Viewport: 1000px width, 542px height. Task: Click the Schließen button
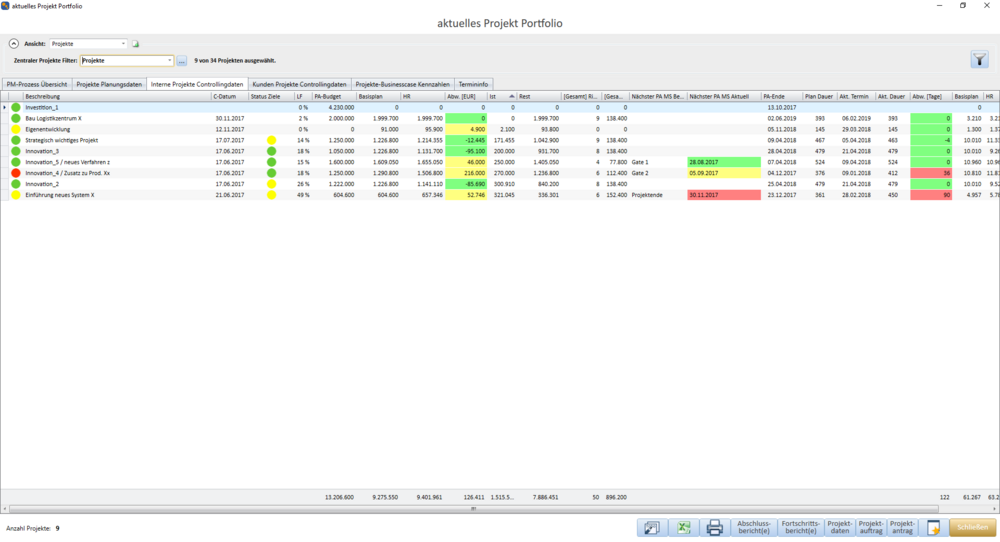tap(973, 528)
